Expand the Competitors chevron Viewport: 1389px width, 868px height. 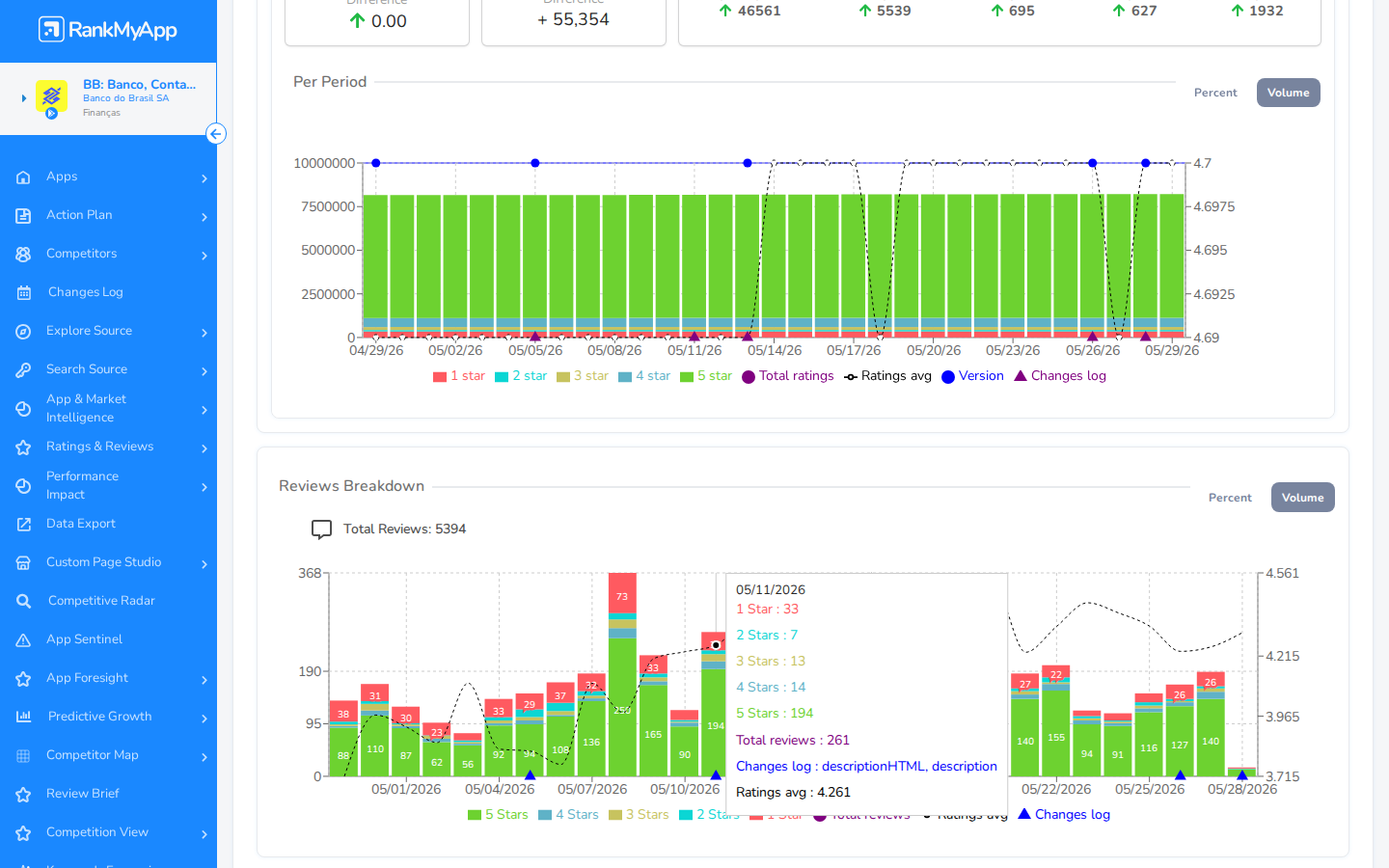(204, 256)
